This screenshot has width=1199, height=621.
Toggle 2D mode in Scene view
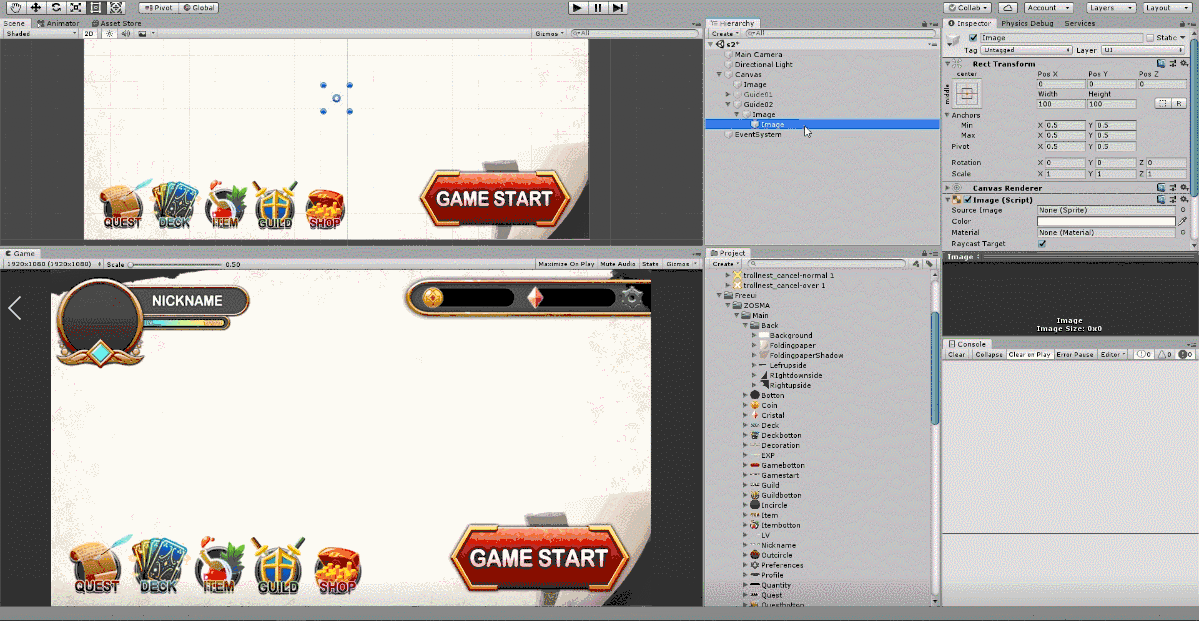(x=89, y=34)
